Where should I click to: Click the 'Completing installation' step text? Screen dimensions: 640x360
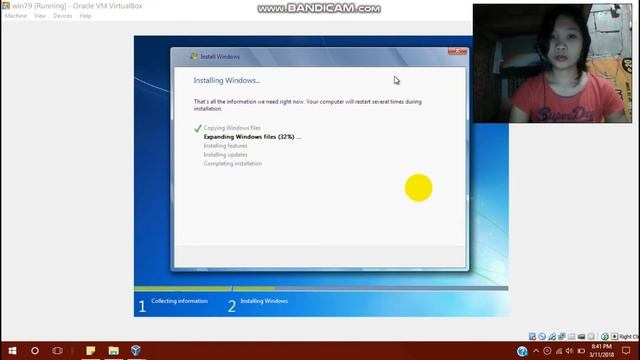tap(233, 164)
